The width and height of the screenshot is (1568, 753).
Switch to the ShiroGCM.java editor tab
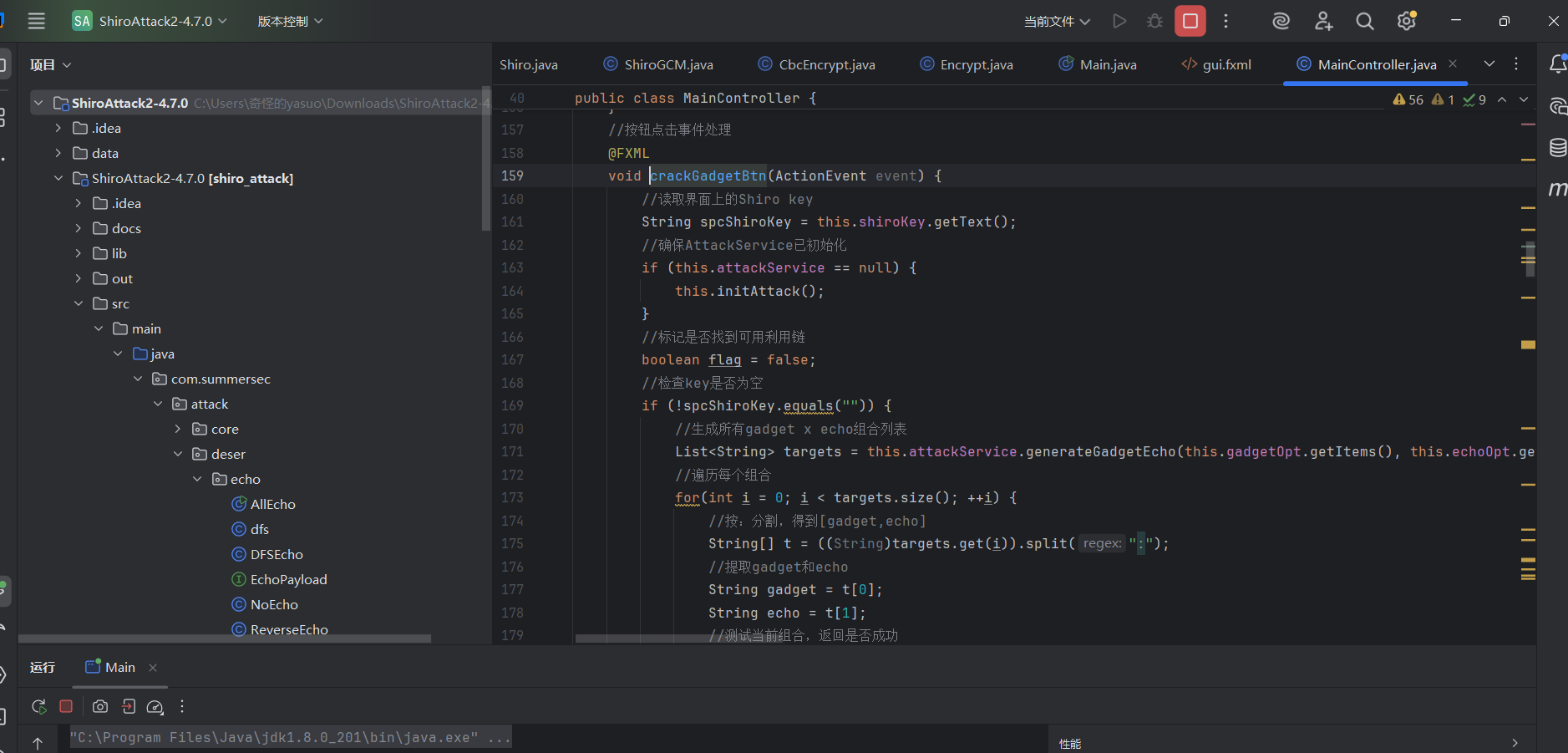pos(667,64)
